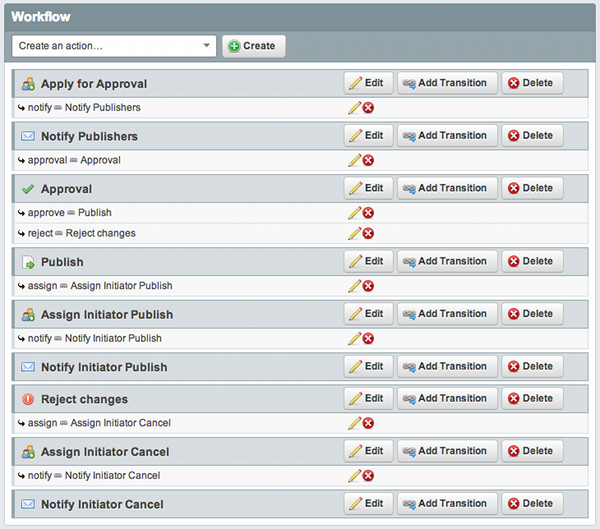Delete the Publish action
The width and height of the screenshot is (600, 529).
click(x=531, y=261)
